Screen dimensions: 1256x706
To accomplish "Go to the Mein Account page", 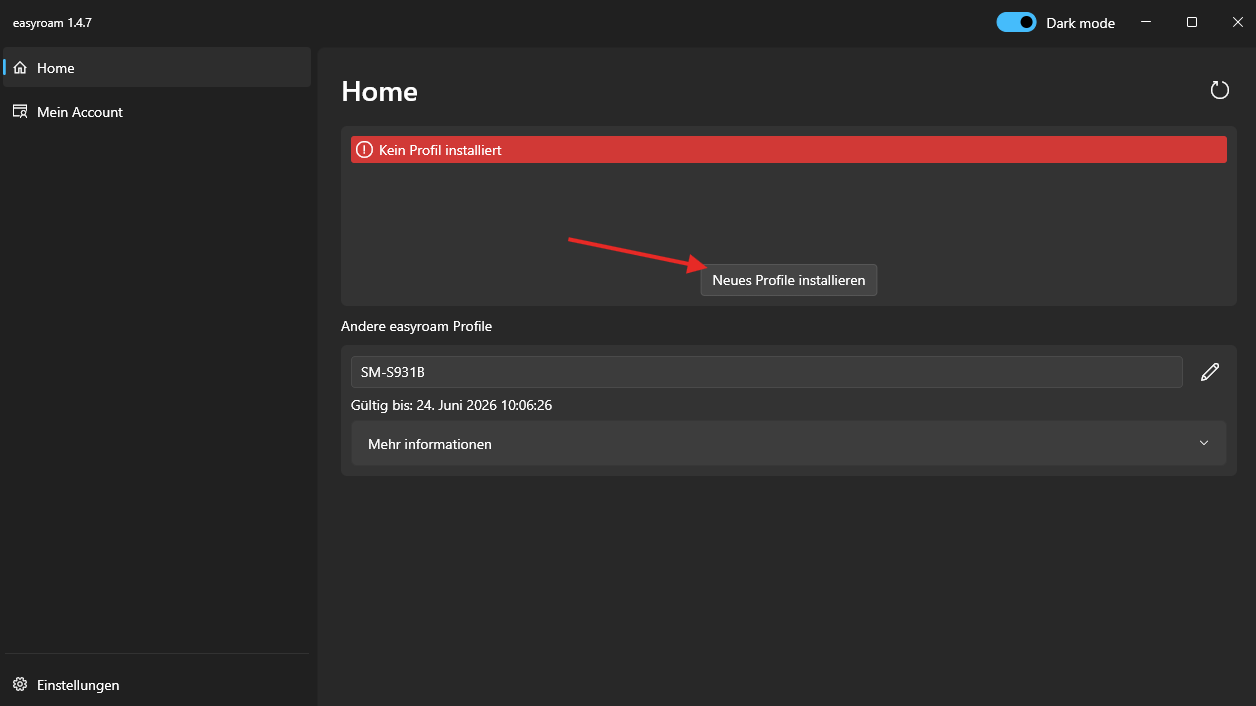I will click(80, 112).
